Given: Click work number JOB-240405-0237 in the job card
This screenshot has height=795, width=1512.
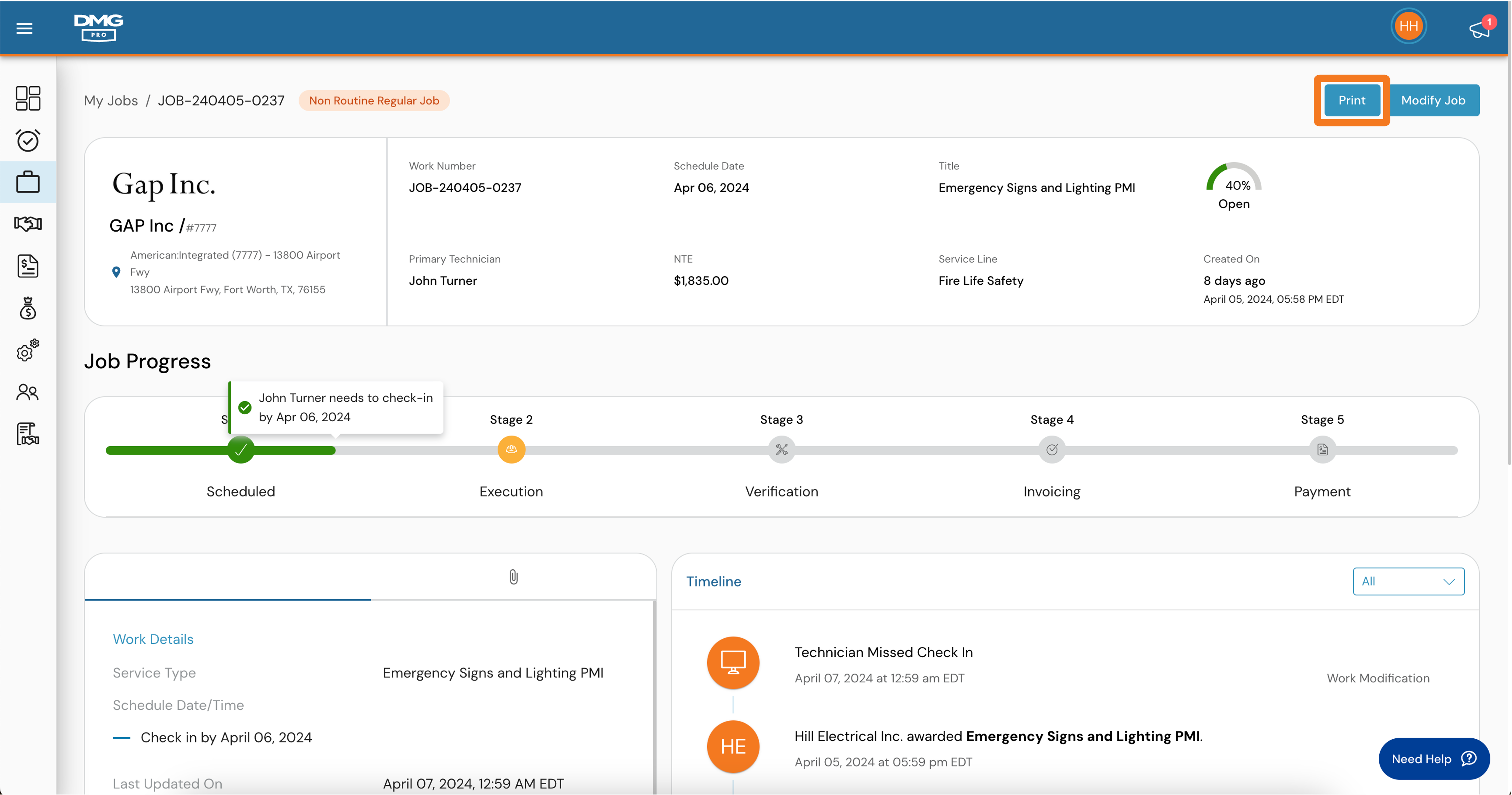Looking at the screenshot, I should coord(465,188).
